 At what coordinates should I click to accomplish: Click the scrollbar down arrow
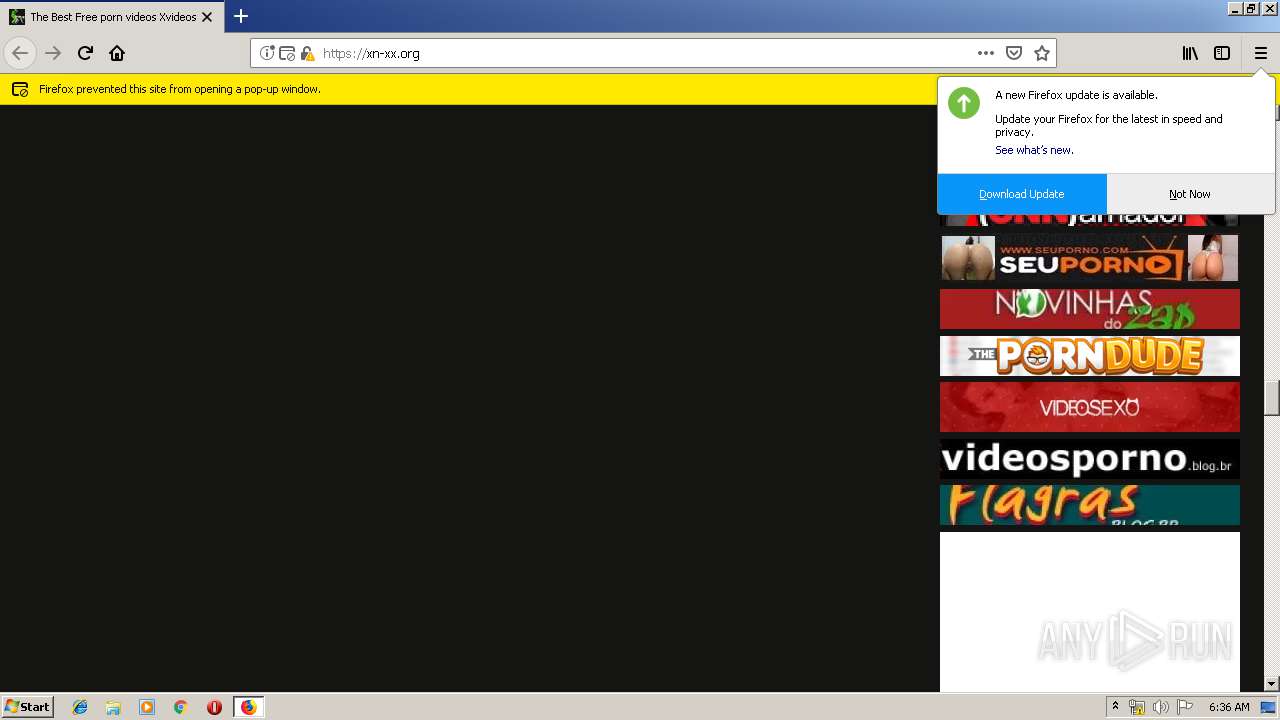tap(1272, 684)
